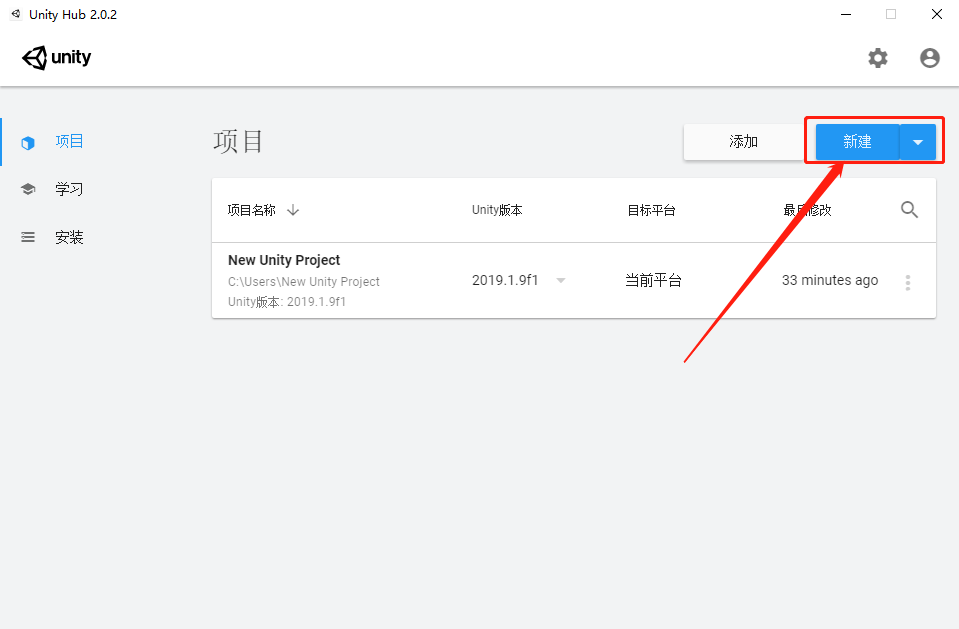The height and width of the screenshot is (629, 959).
Task: Click the Unity logo in header
Action: click(x=56, y=58)
